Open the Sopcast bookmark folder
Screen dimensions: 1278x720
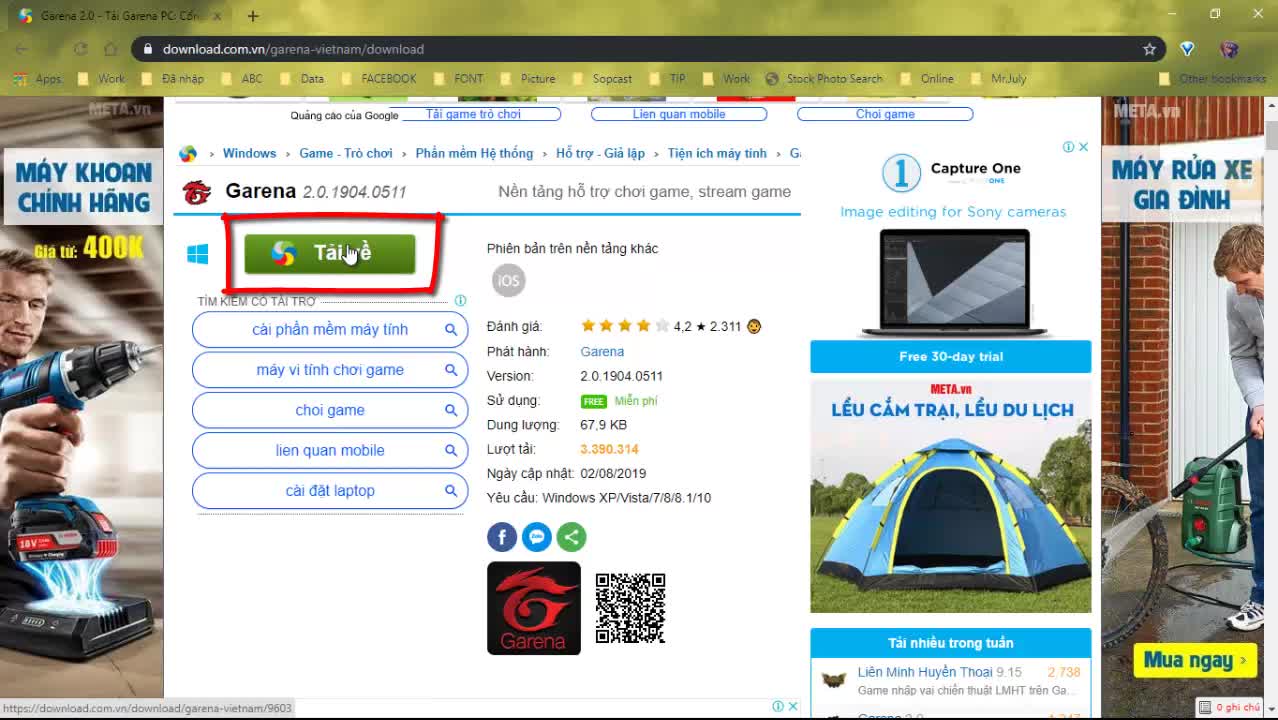click(602, 79)
